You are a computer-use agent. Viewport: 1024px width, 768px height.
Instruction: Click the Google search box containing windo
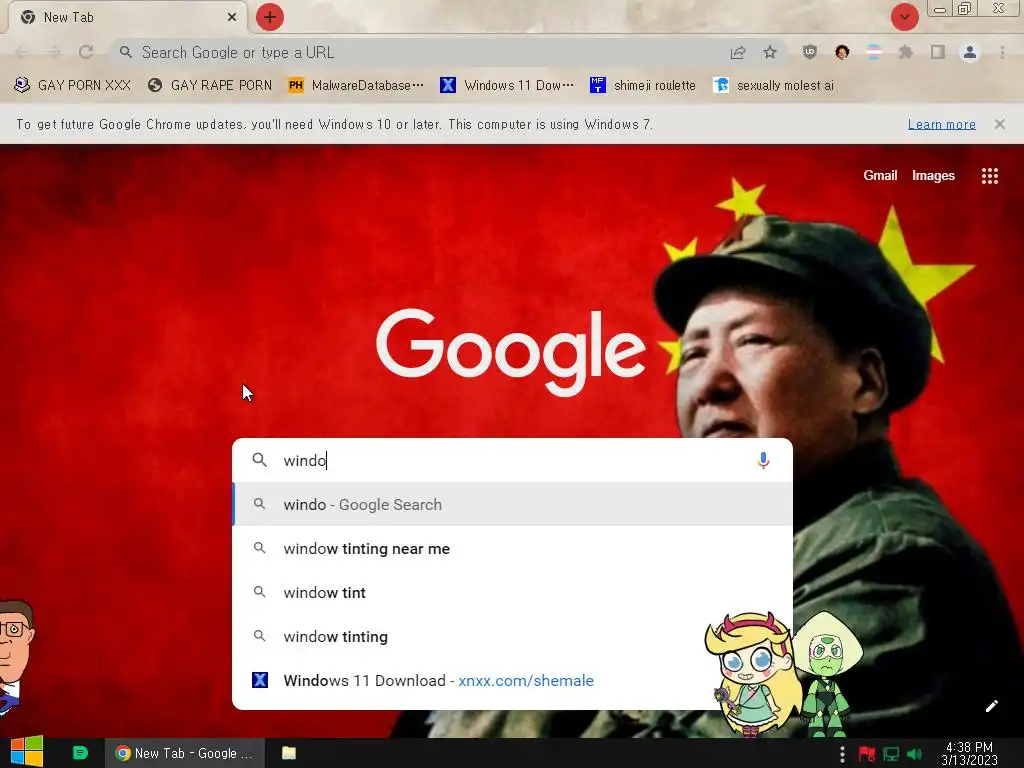513,460
